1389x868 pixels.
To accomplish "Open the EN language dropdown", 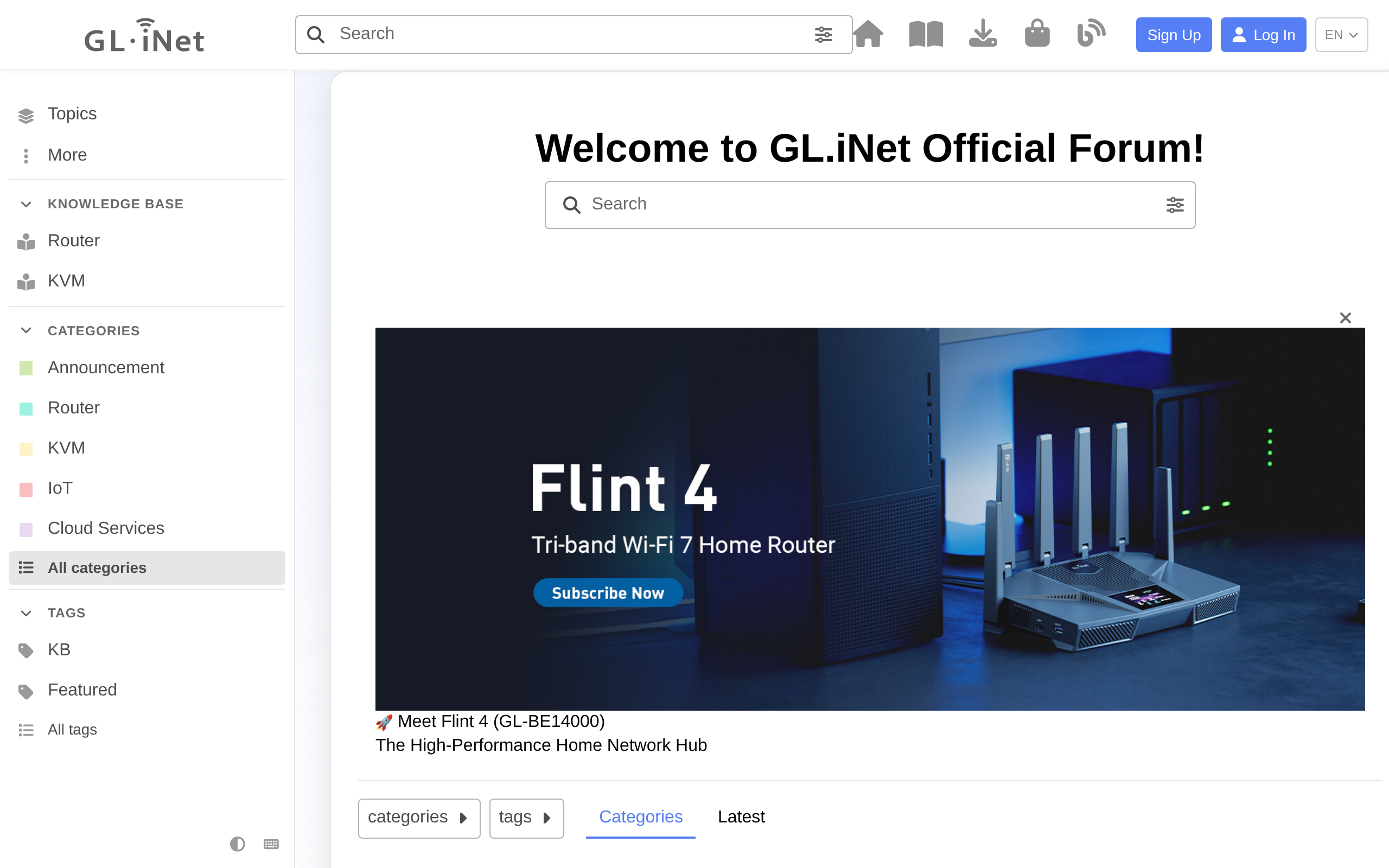I will pyautogui.click(x=1341, y=35).
